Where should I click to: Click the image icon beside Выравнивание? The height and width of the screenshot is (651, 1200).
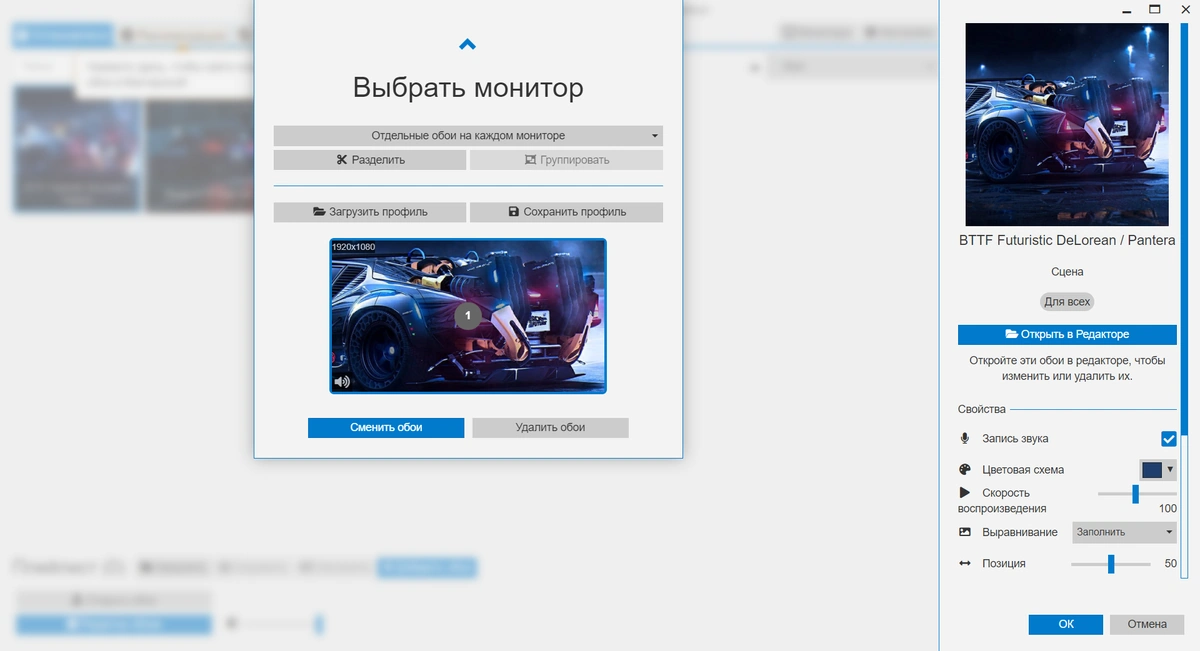point(965,532)
